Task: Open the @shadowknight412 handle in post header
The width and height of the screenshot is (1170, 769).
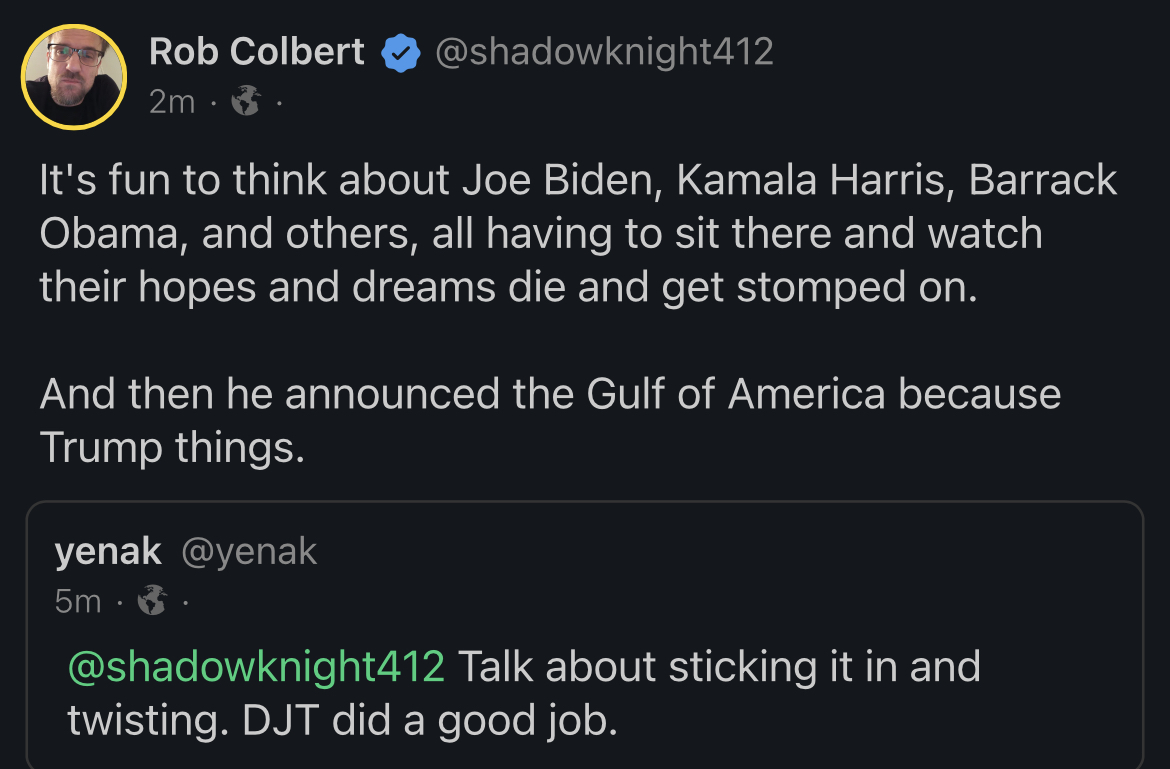Action: [604, 52]
